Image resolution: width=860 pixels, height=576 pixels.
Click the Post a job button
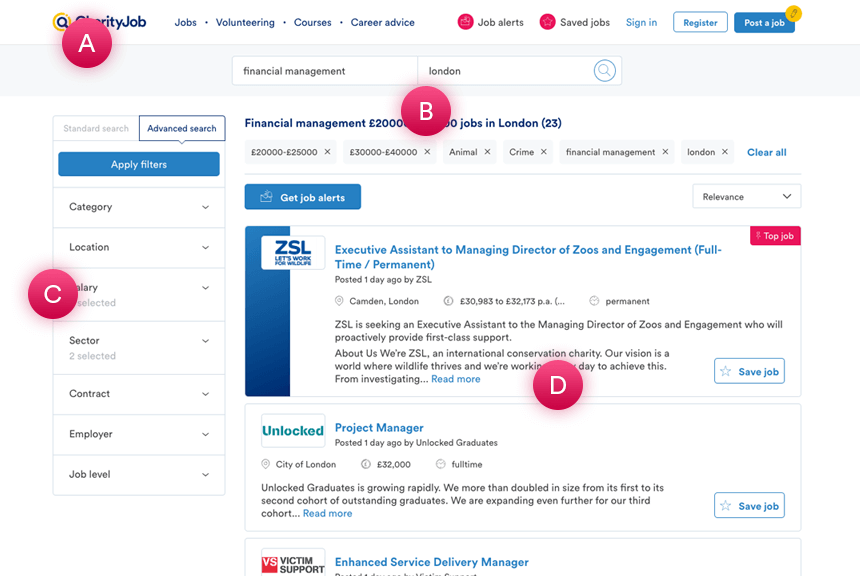click(764, 22)
